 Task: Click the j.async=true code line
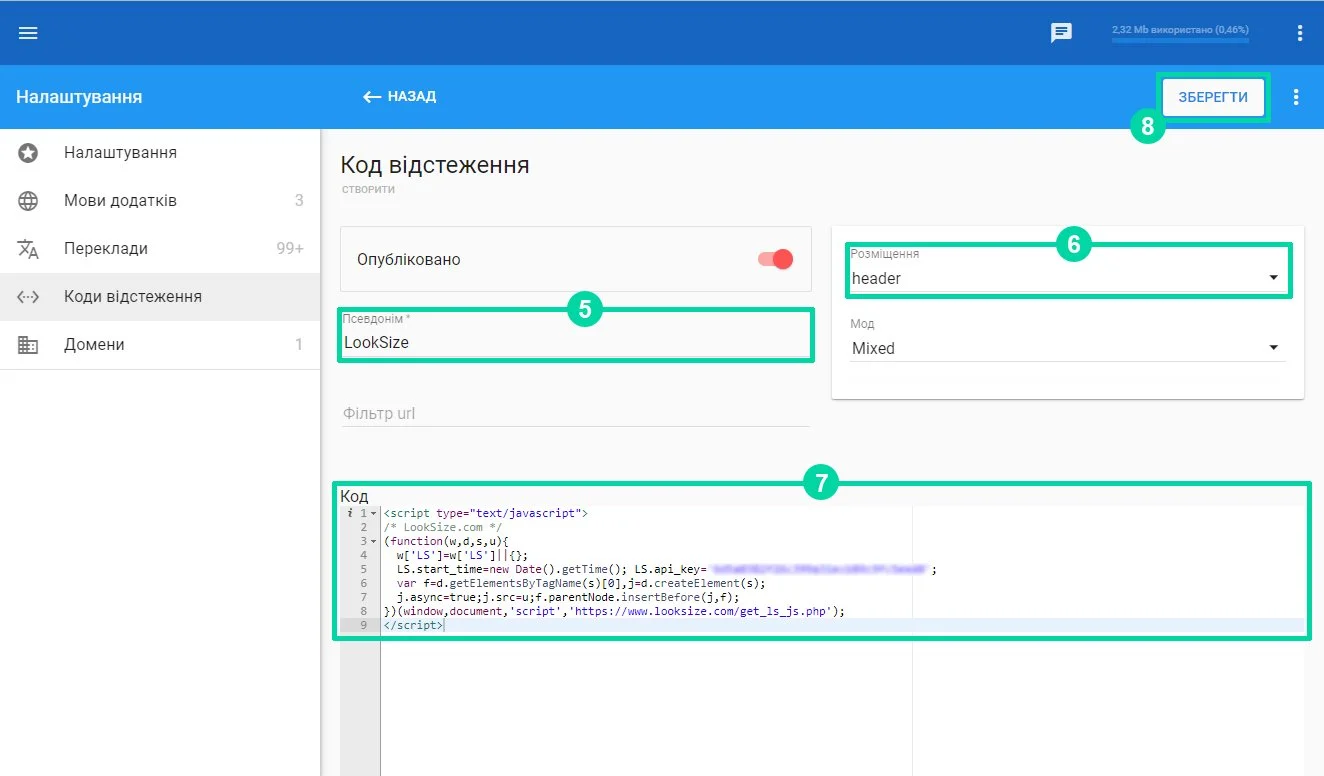pos(568,597)
